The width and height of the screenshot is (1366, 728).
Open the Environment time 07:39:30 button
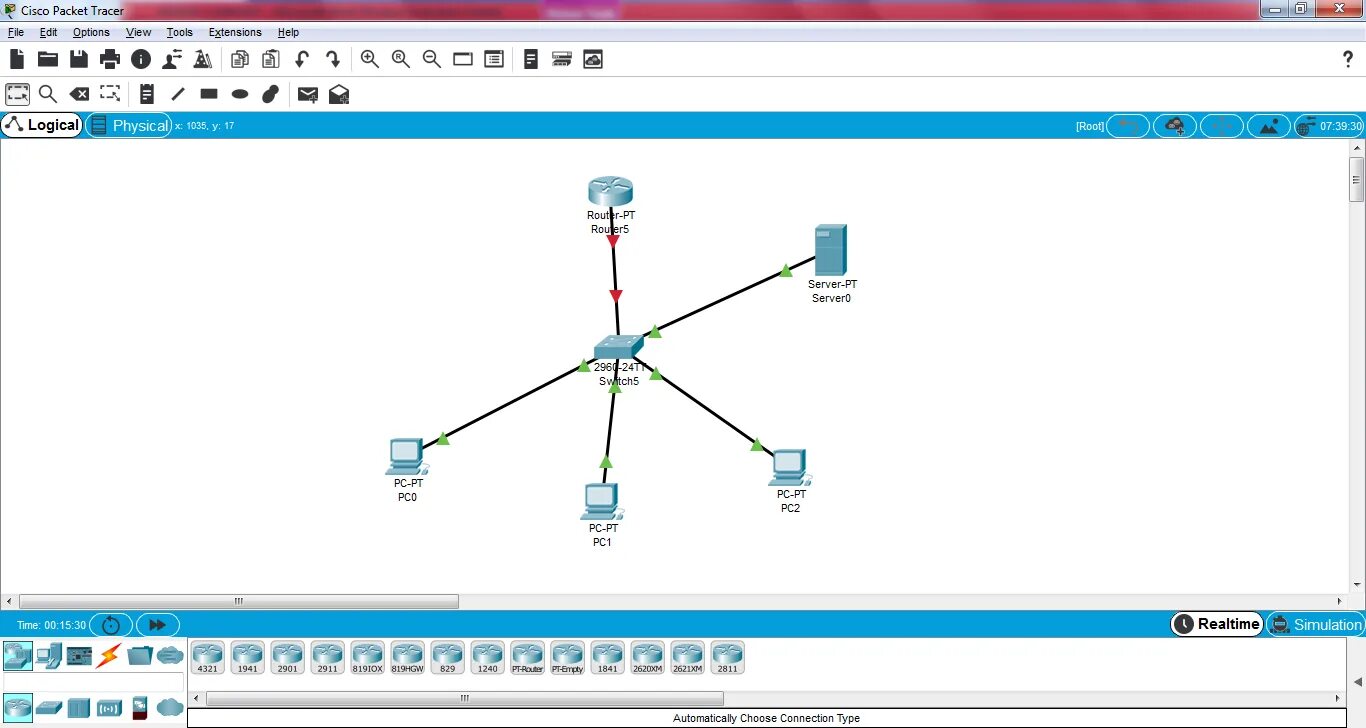coord(1329,126)
